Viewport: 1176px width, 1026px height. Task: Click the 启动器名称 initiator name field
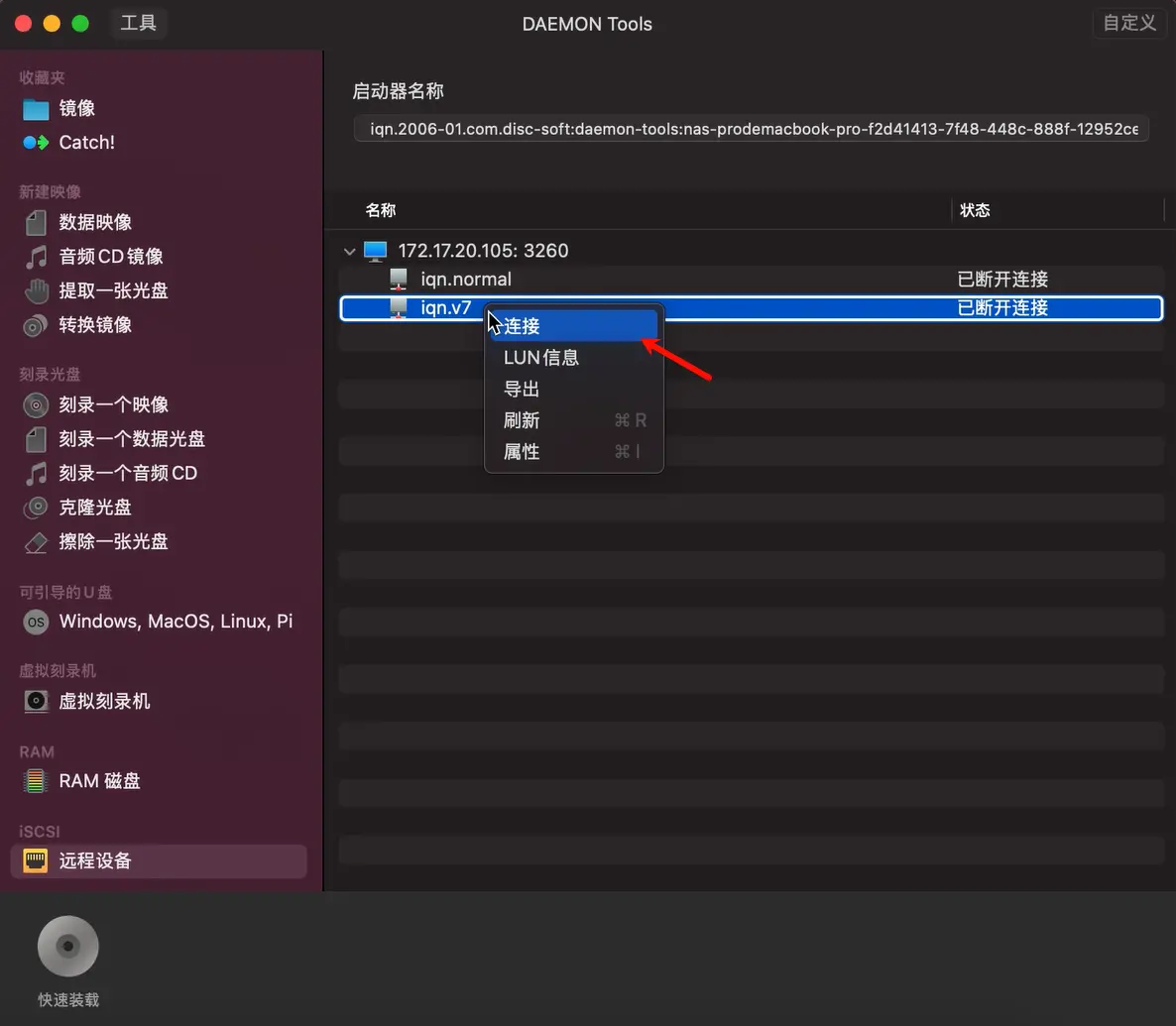click(x=752, y=129)
